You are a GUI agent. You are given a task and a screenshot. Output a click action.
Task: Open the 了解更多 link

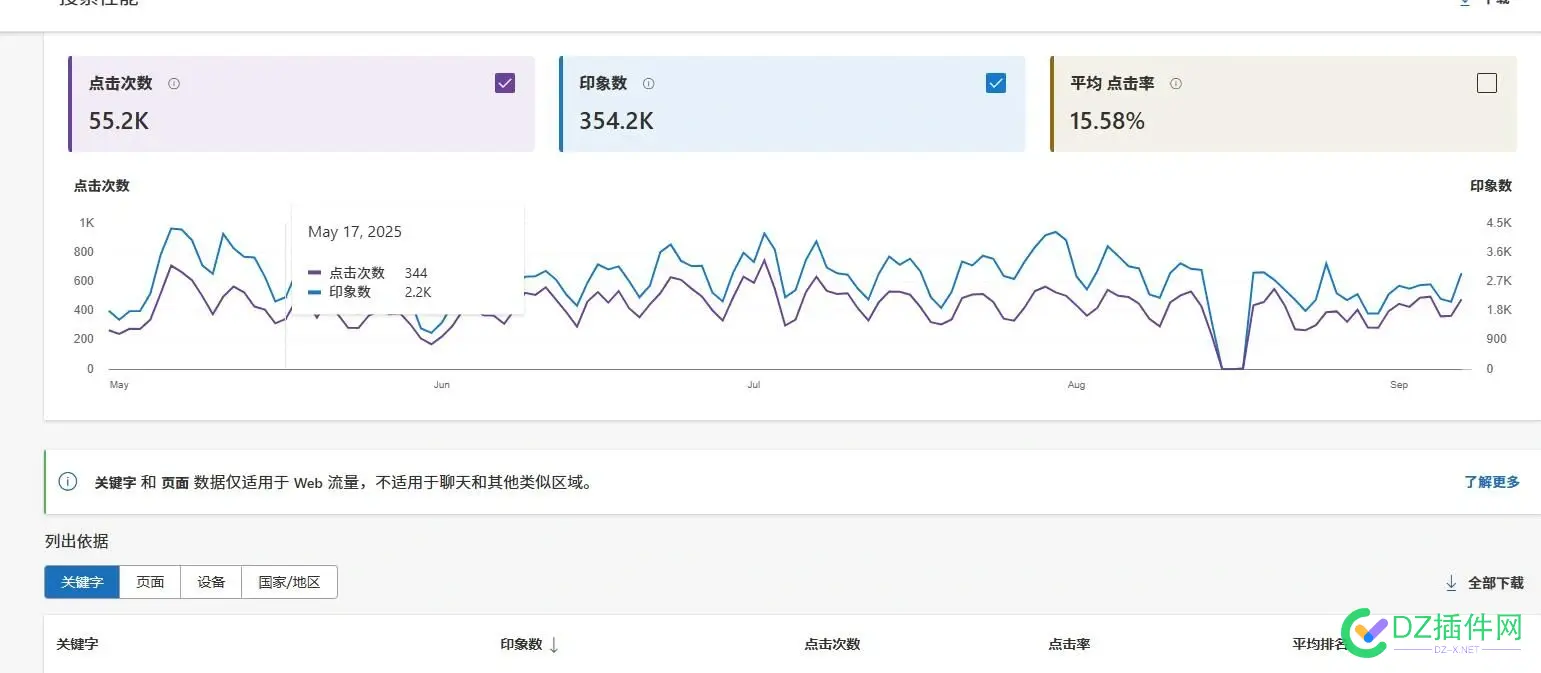(1492, 482)
